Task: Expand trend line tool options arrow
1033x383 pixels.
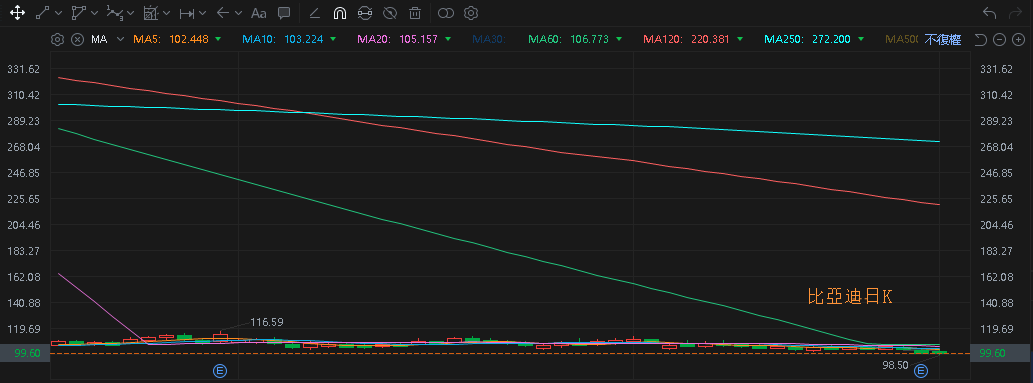Action: [x=59, y=13]
